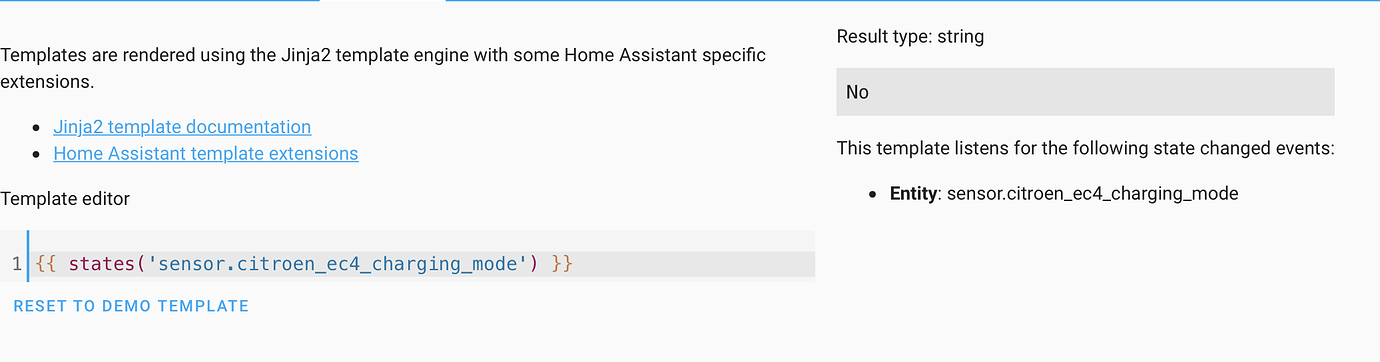Viewport: 1380px width, 362px height.
Task: Open Home Assistant template extensions link
Action: (x=206, y=154)
